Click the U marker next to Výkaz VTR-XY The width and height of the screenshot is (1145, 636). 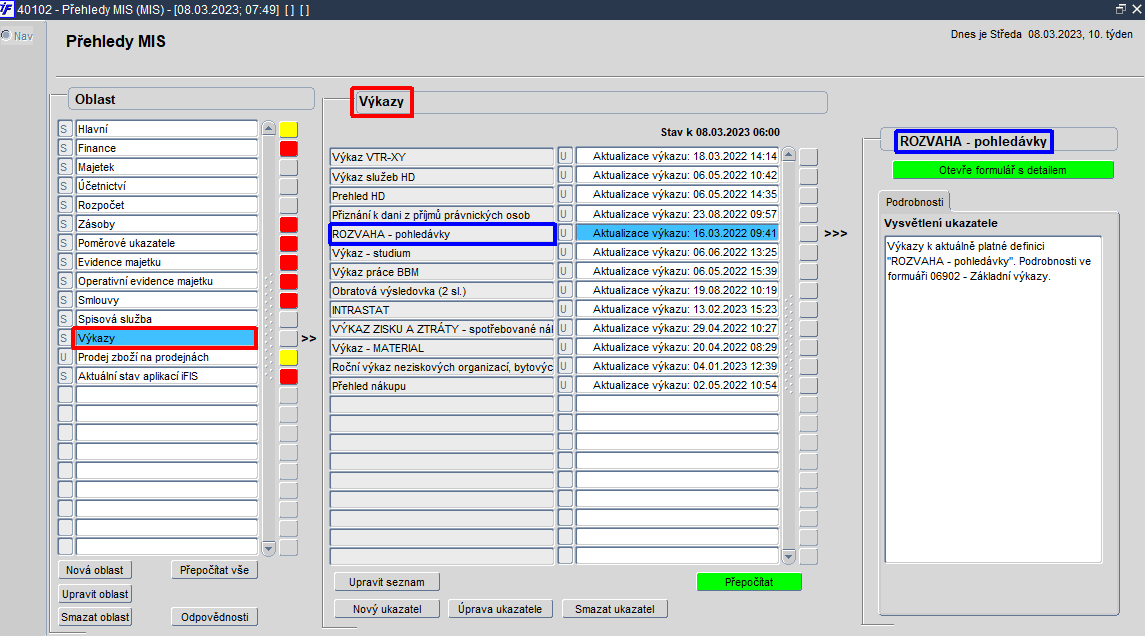click(564, 156)
